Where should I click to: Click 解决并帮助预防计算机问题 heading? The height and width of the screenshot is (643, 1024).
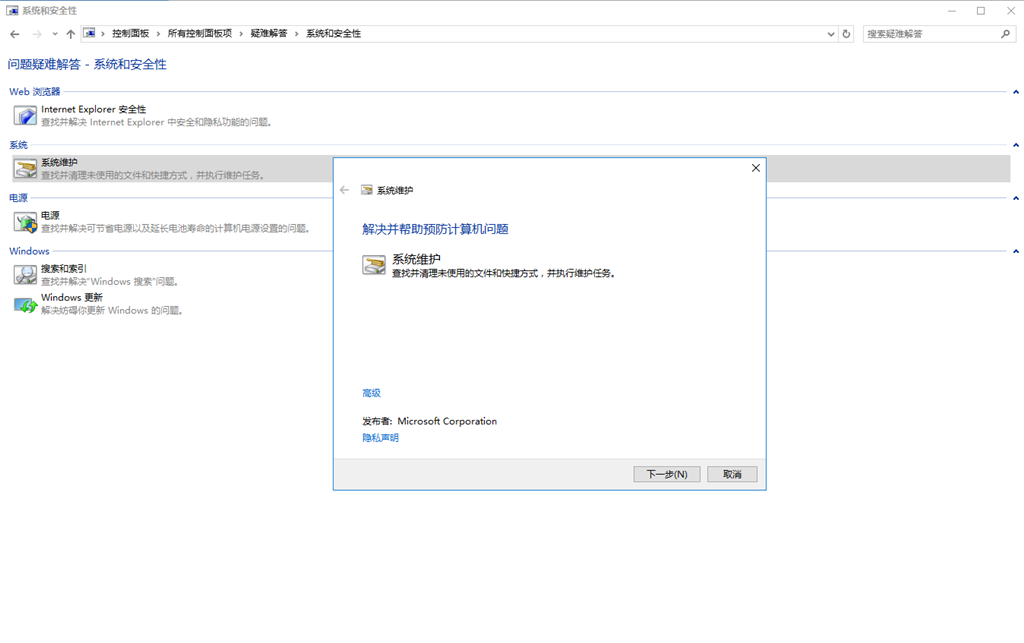[x=436, y=229]
